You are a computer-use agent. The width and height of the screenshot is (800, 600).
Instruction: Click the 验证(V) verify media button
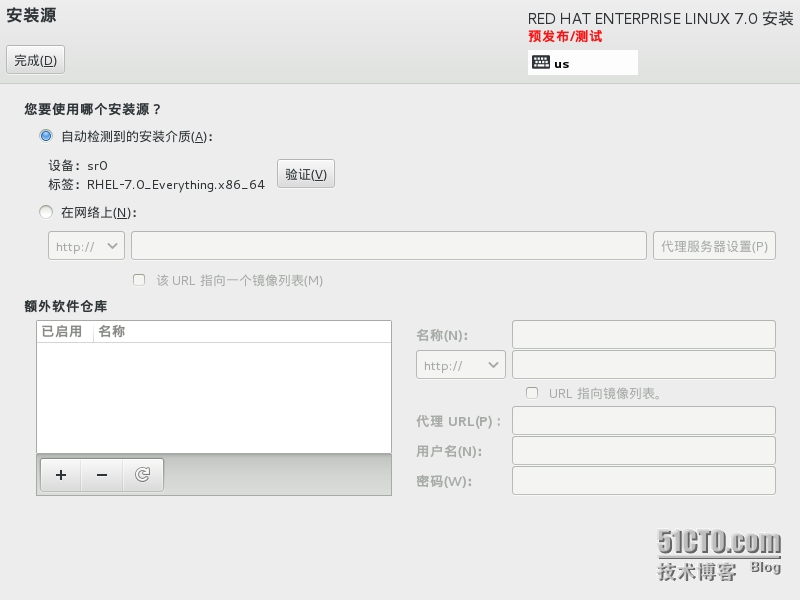pyautogui.click(x=306, y=174)
